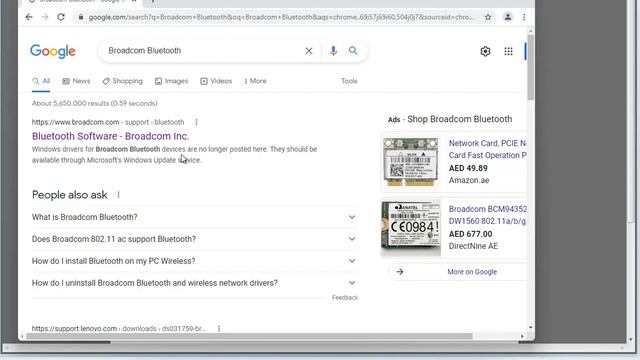The height and width of the screenshot is (360, 640).
Task: Click the URL in the address bar
Action: click(x=281, y=17)
